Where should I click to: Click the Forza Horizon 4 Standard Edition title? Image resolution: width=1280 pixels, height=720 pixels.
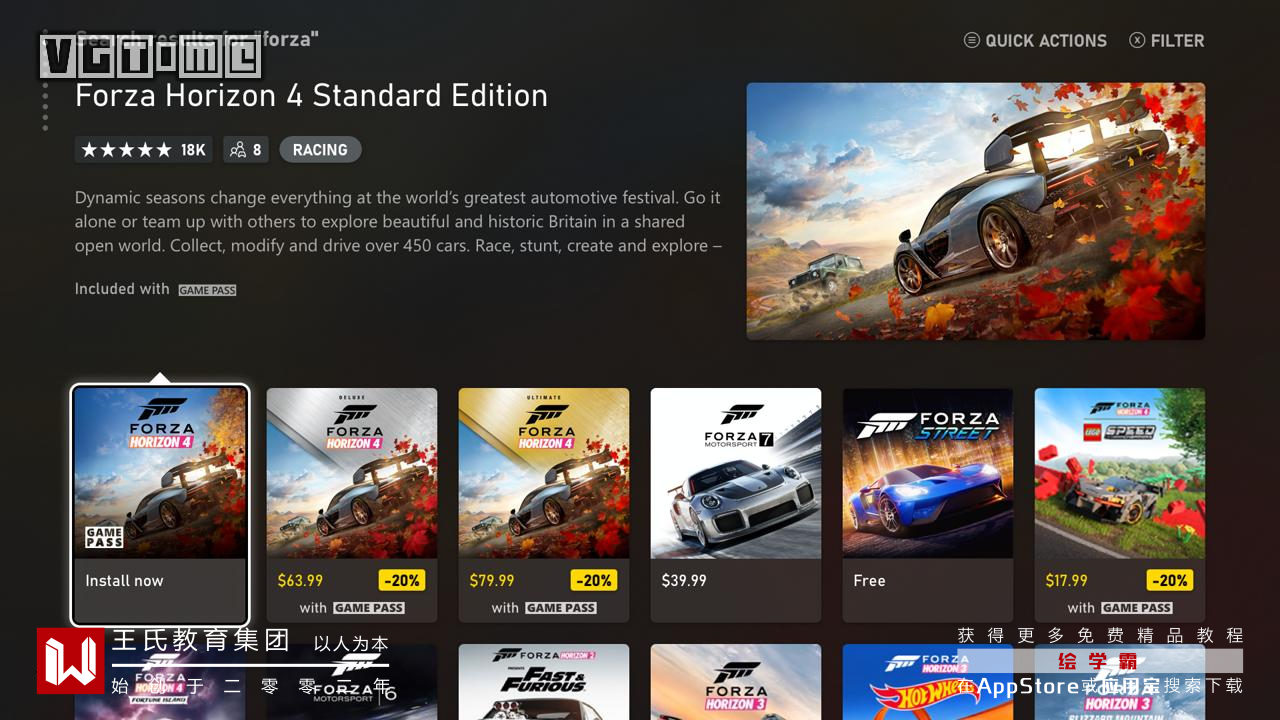coord(311,96)
